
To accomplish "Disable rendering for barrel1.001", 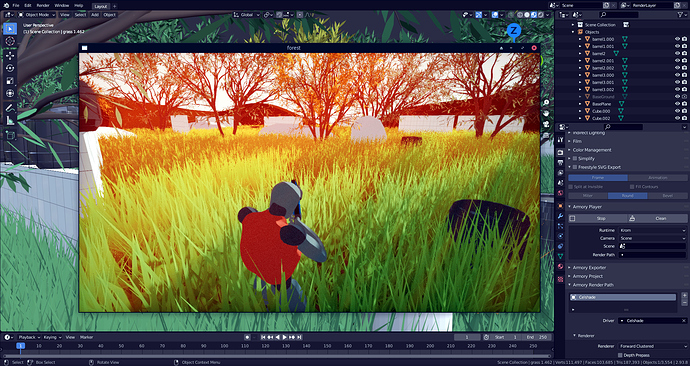I will 684,46.
